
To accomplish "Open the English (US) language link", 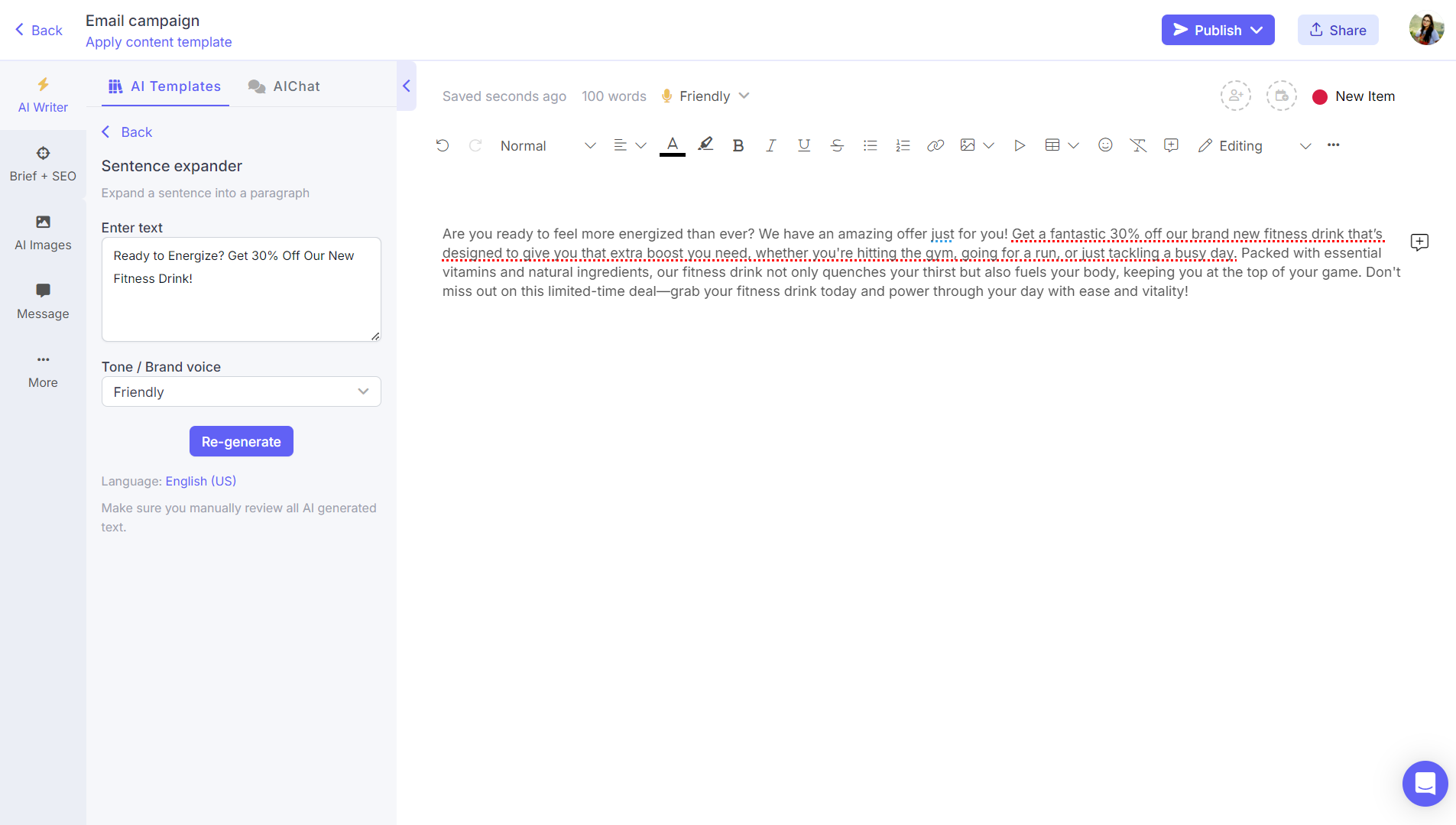I will (200, 481).
